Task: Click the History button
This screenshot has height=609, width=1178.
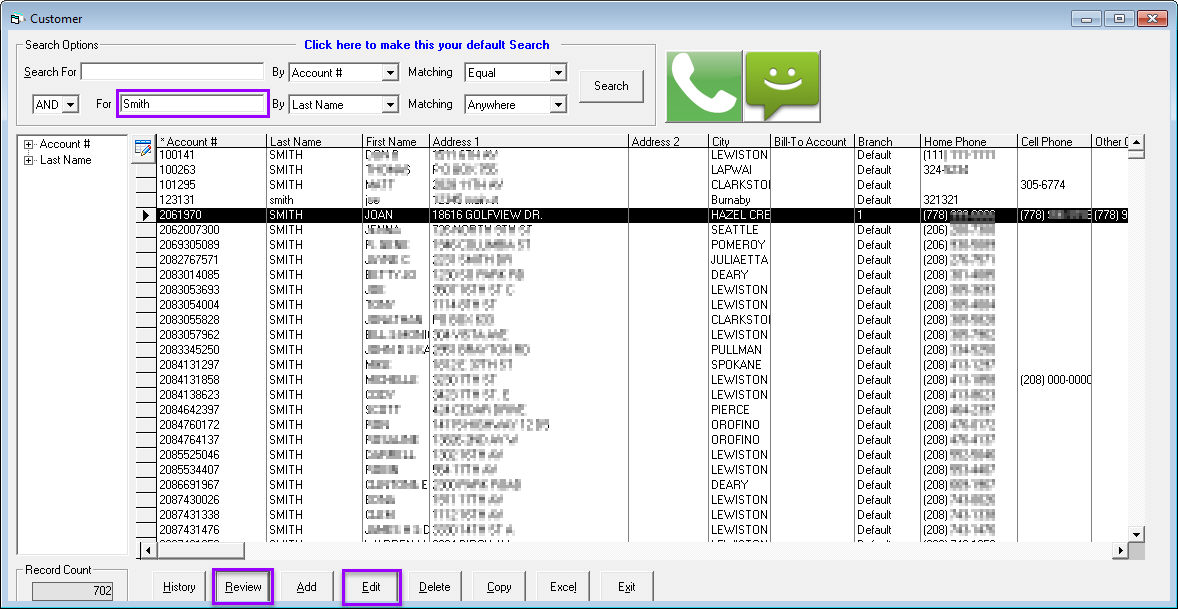Action: (x=179, y=587)
